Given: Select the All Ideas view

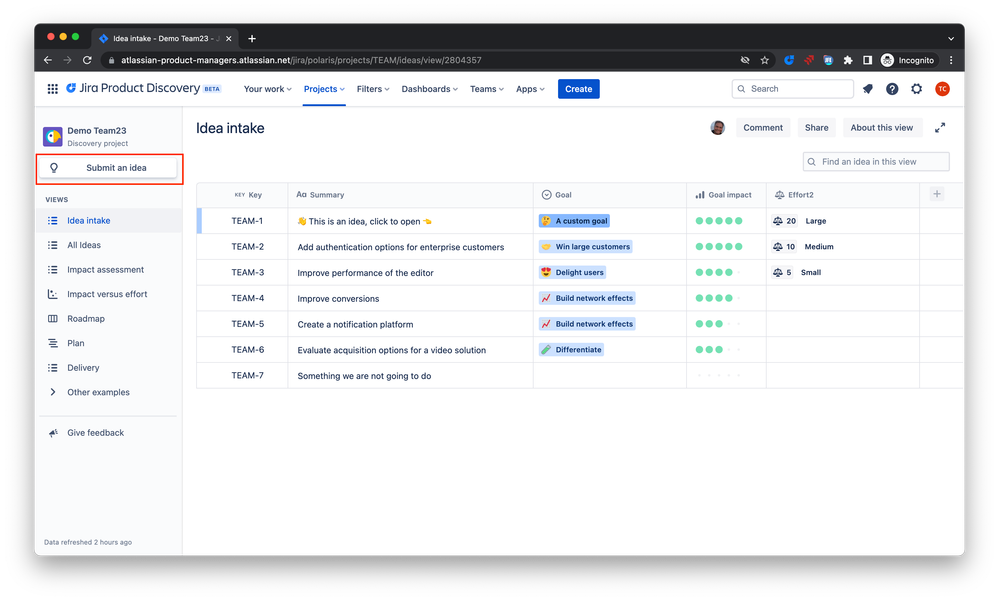Looking at the screenshot, I should coord(109,245).
